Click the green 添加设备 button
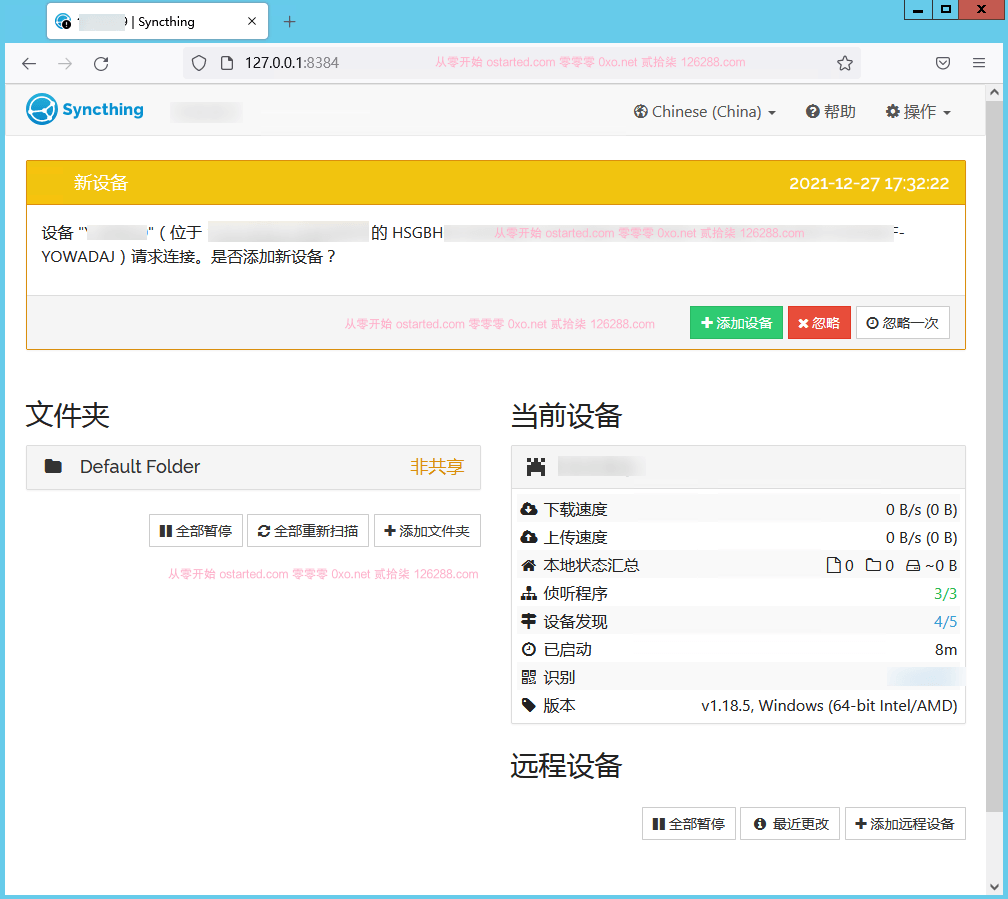Screen dimensions: 1008x899 point(736,323)
